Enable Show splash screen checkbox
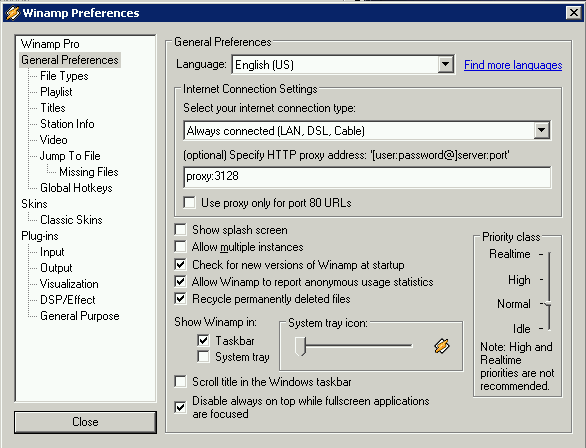Viewport: 586px width, 448px height. point(181,229)
